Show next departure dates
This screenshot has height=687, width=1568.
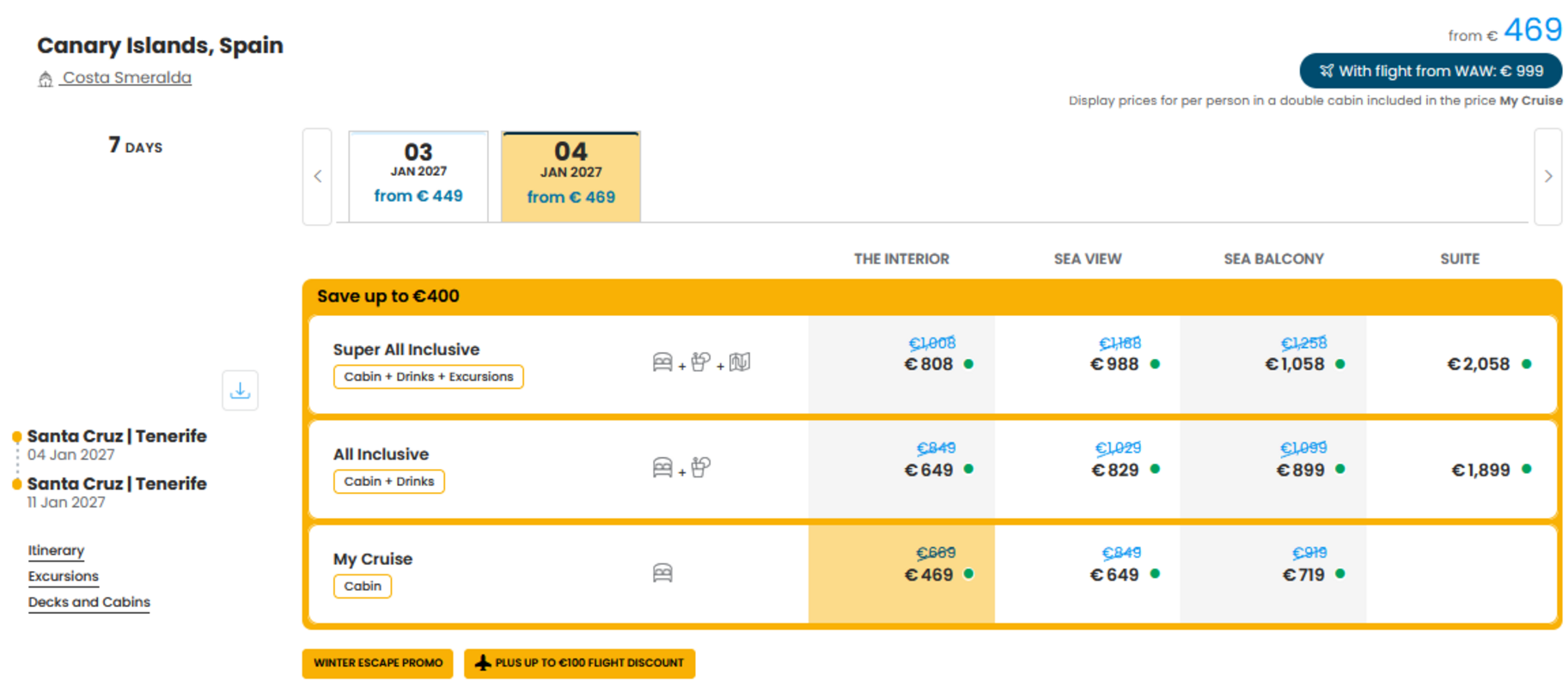pyautogui.click(x=1548, y=177)
